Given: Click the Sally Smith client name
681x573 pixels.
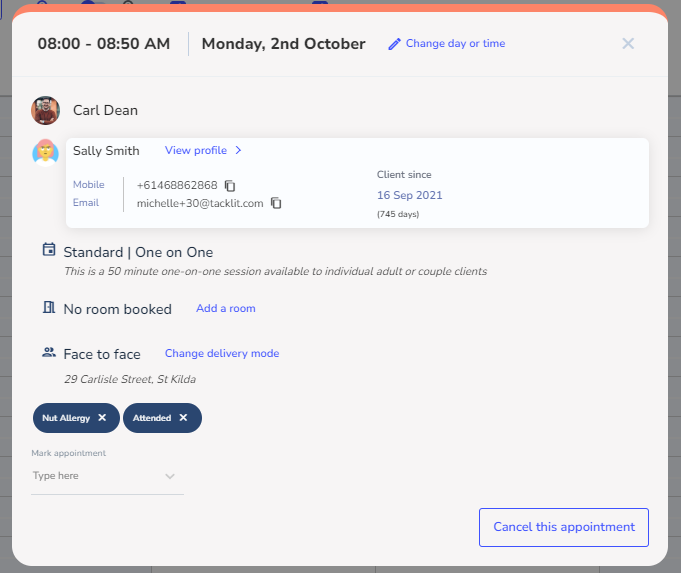Looking at the screenshot, I should coord(106,151).
